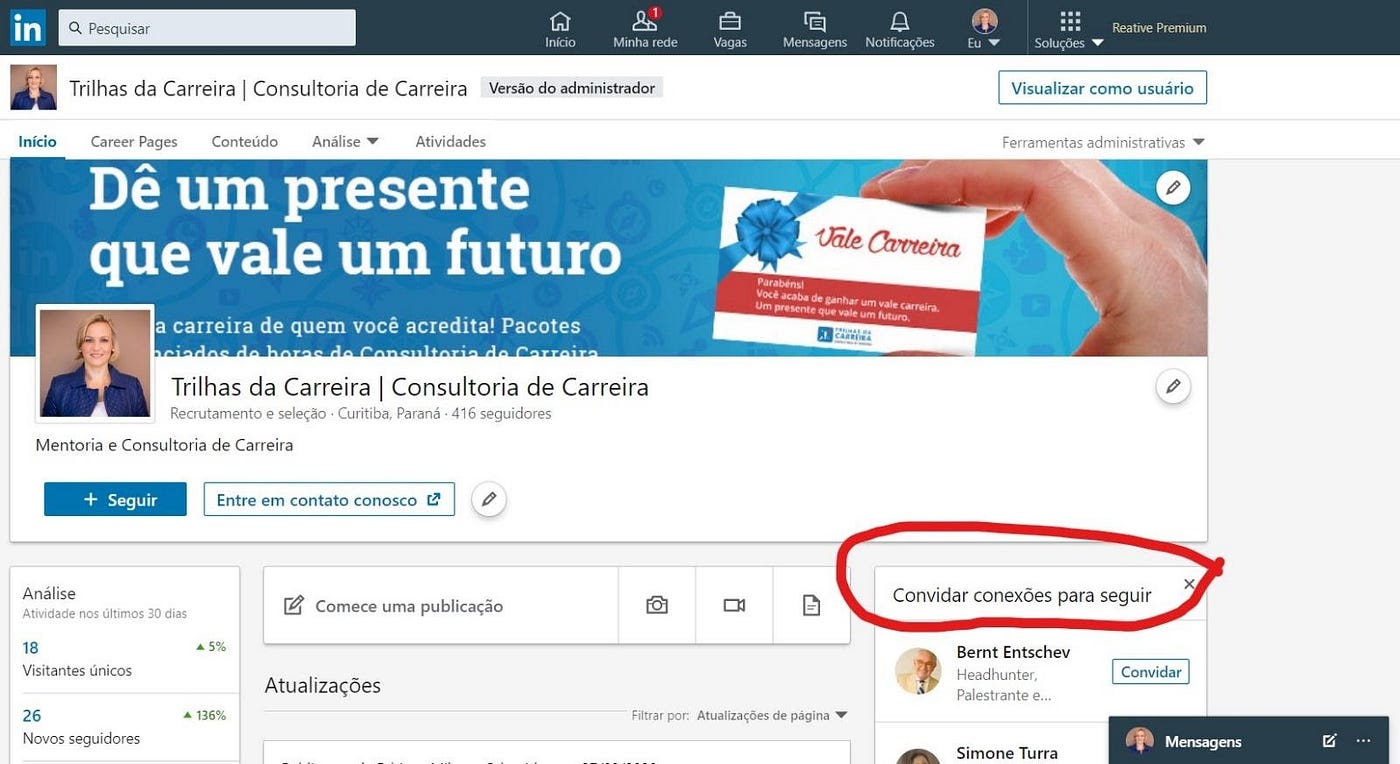Screen dimensions: 1400x764
Task: Edit the contact button pencil icon
Action: [489, 498]
